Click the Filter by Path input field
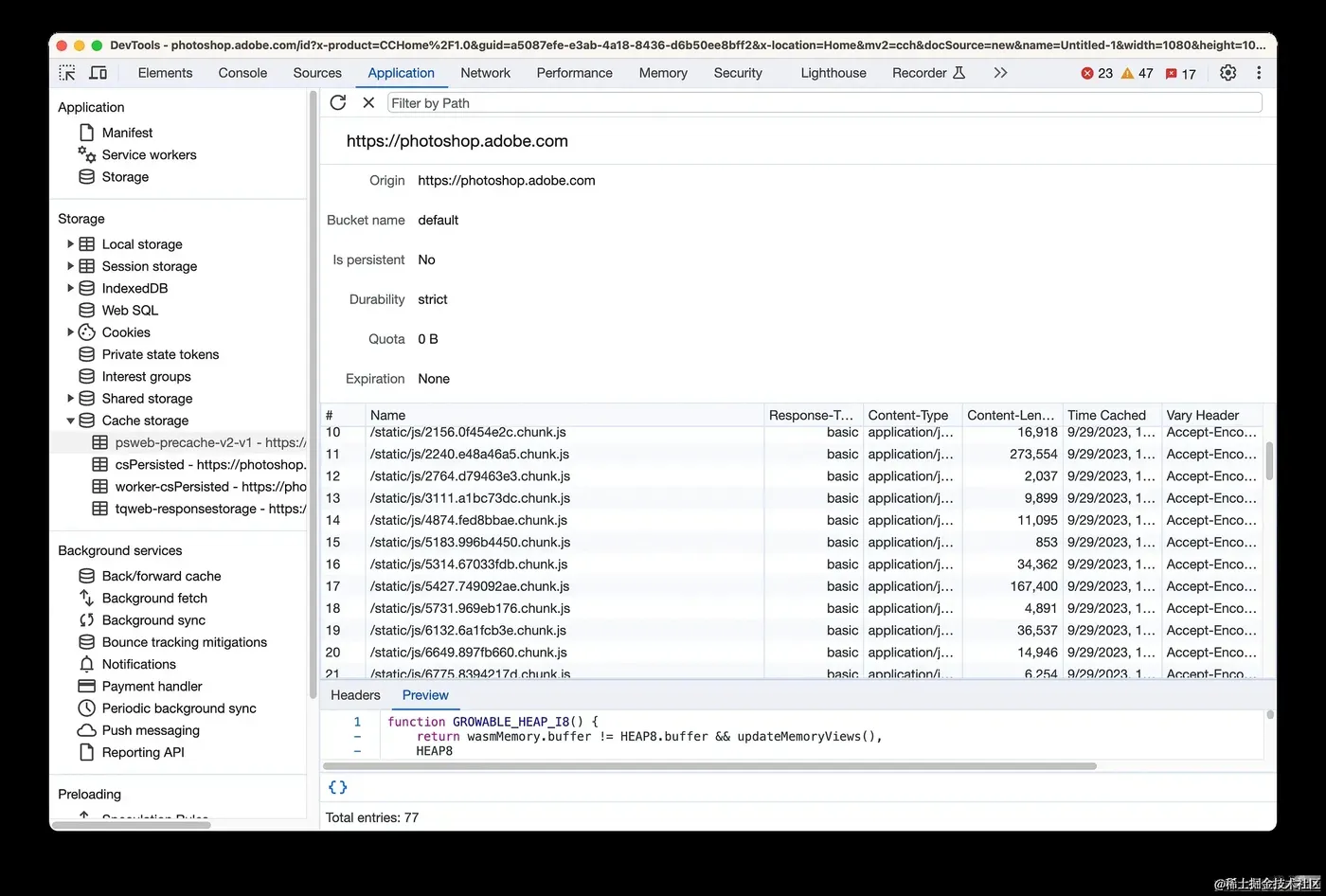 [x=824, y=102]
